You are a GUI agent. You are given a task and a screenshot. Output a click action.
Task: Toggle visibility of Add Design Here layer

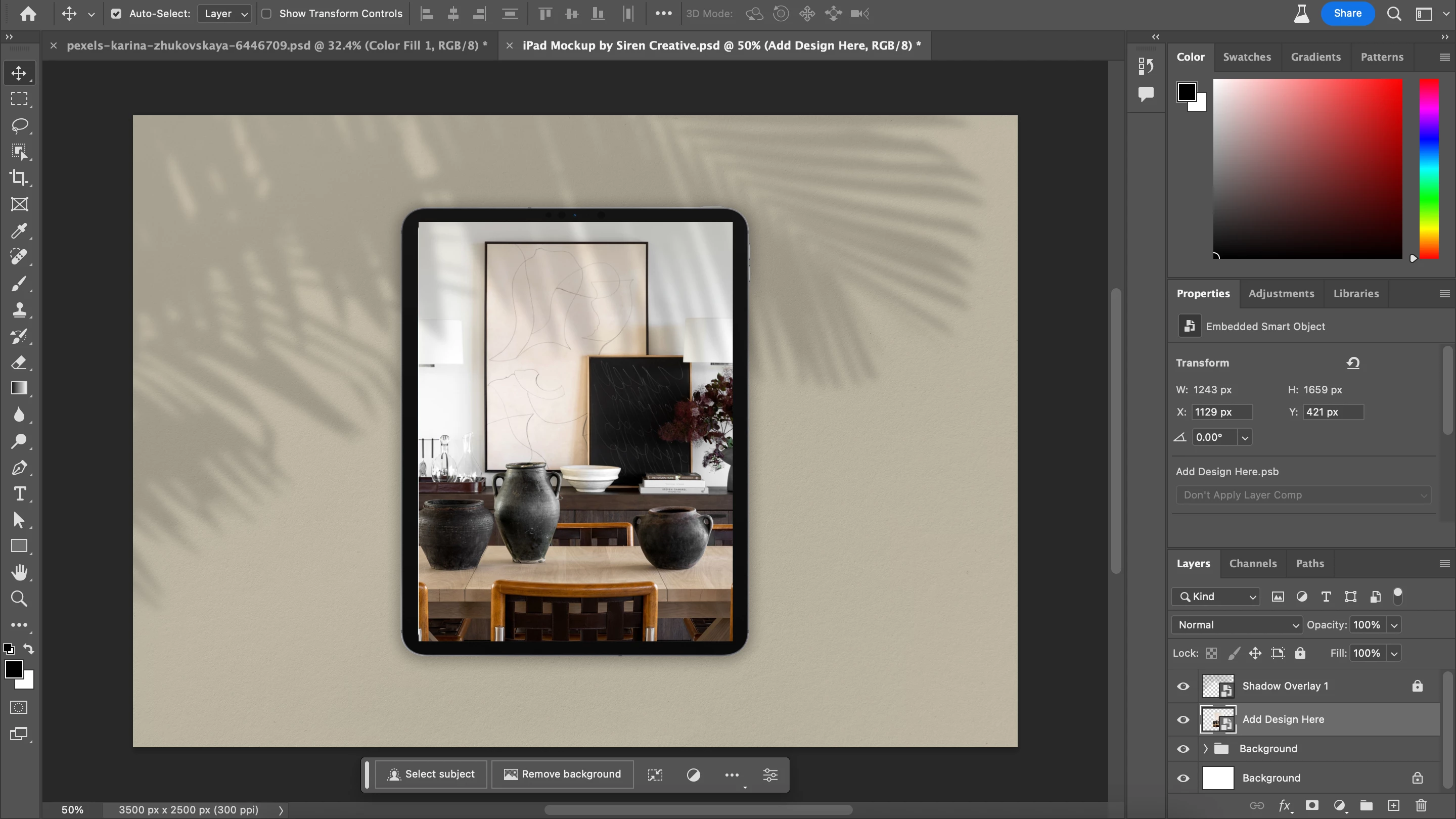pos(1183,719)
